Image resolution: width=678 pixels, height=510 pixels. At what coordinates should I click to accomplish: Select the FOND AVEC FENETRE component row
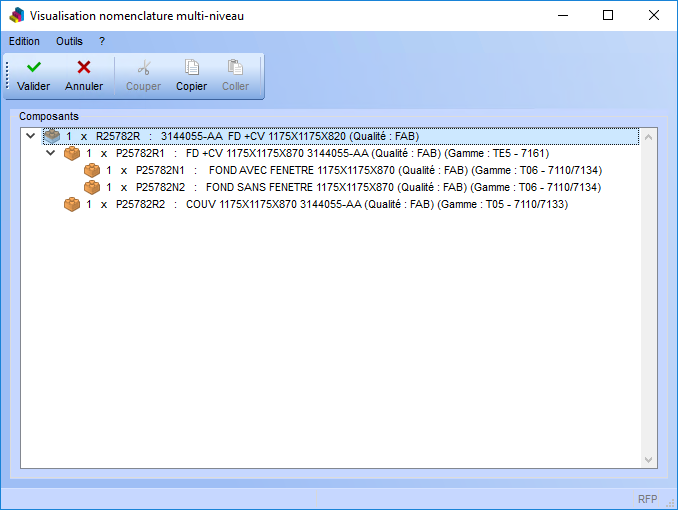tap(350, 171)
